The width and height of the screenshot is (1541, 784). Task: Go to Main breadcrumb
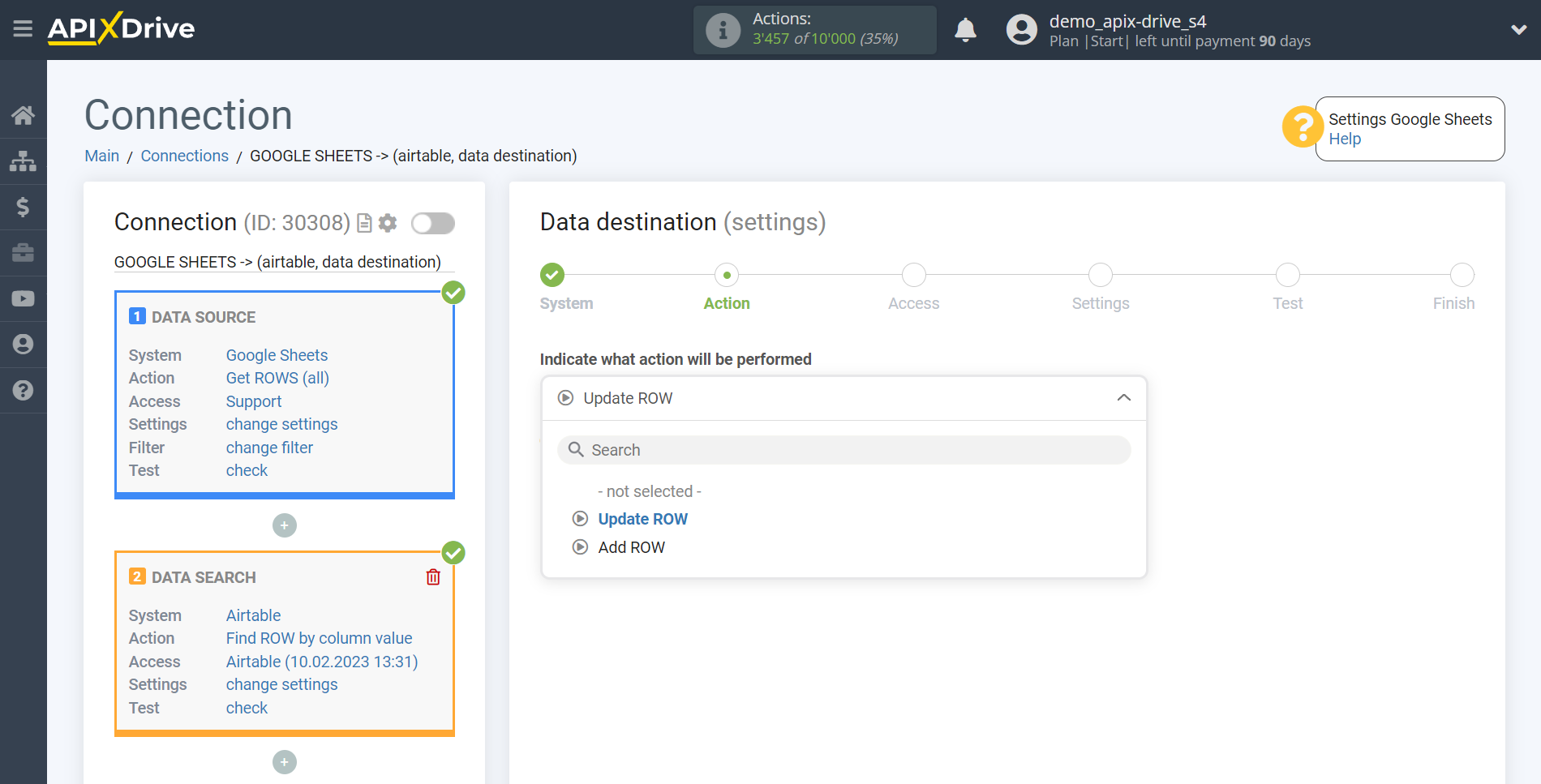(102, 156)
